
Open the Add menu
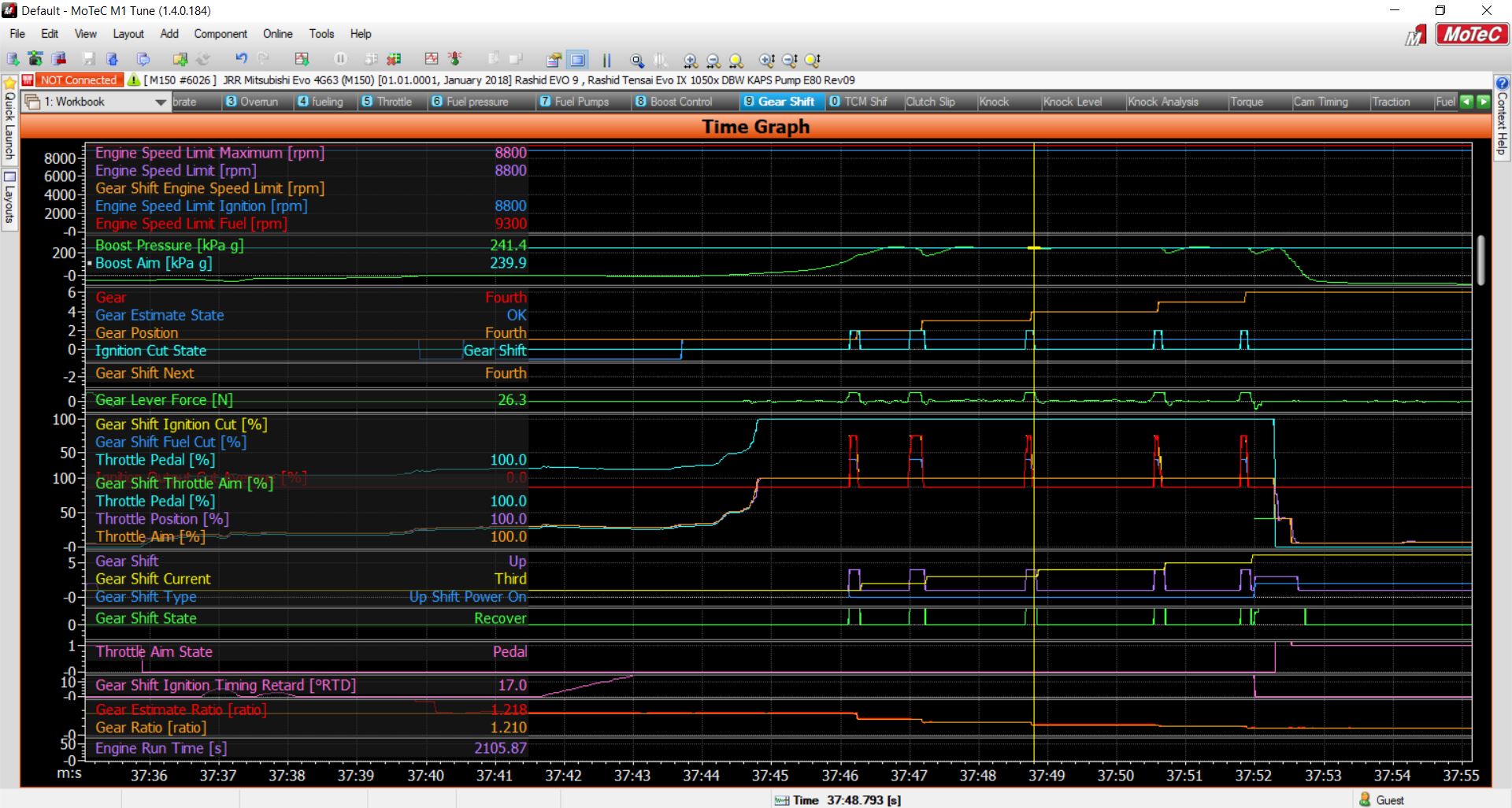(x=169, y=34)
